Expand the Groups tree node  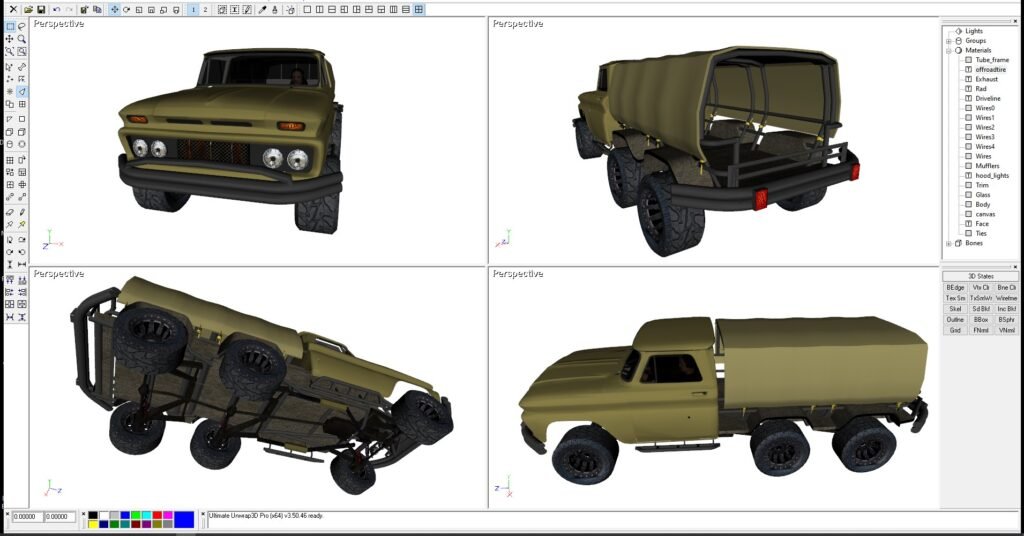[948, 41]
